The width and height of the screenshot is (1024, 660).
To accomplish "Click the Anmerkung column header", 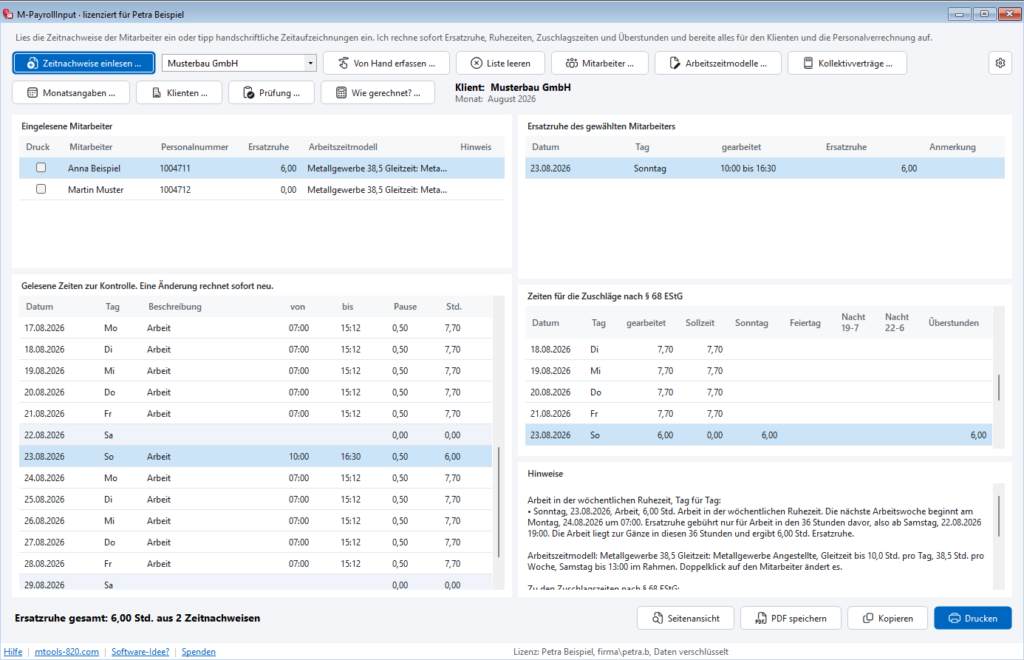I will tap(952, 147).
